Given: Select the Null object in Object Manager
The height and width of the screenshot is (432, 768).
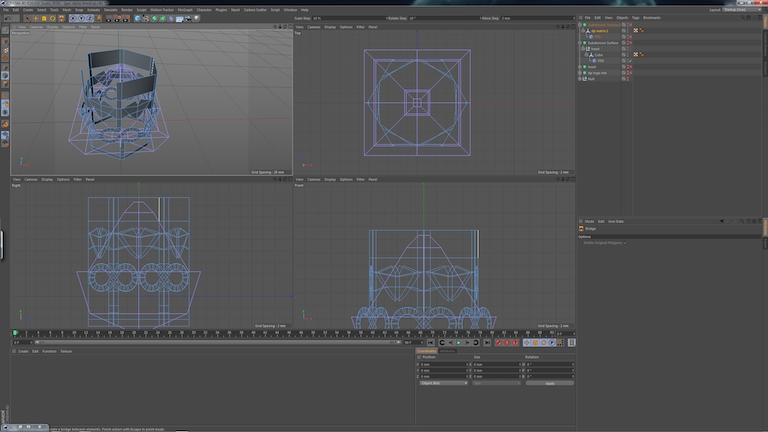Looking at the screenshot, I should pyautogui.click(x=591, y=79).
